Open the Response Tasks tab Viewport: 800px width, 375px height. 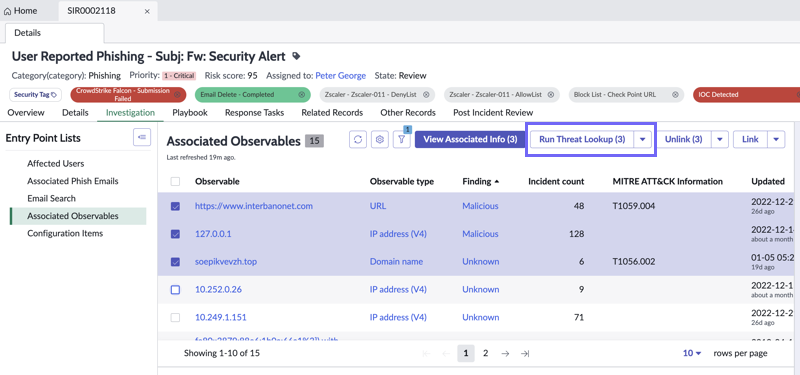(x=255, y=112)
